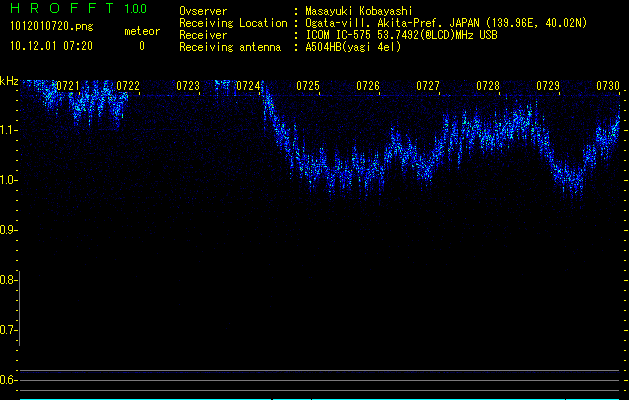Click the 0723 time marker
Screen dimensions: 629x400
(x=188, y=86)
